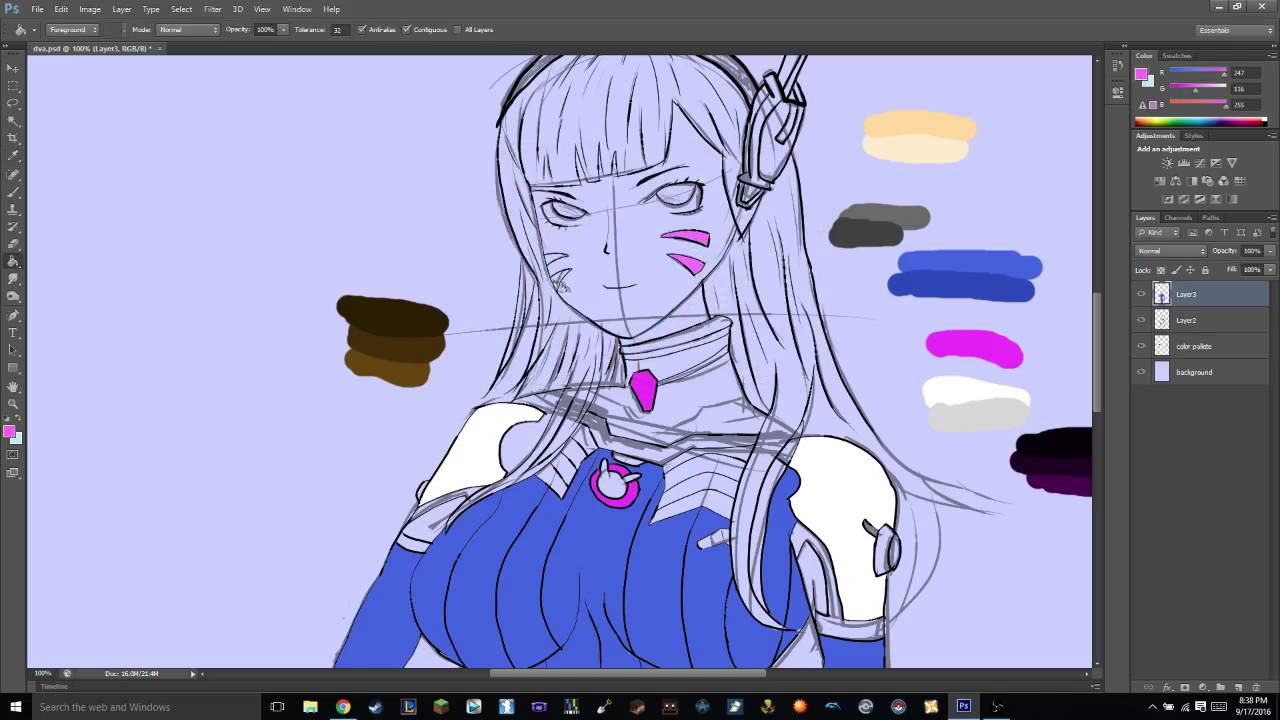
Task: Switch to the Swatches tab
Action: tap(1177, 56)
